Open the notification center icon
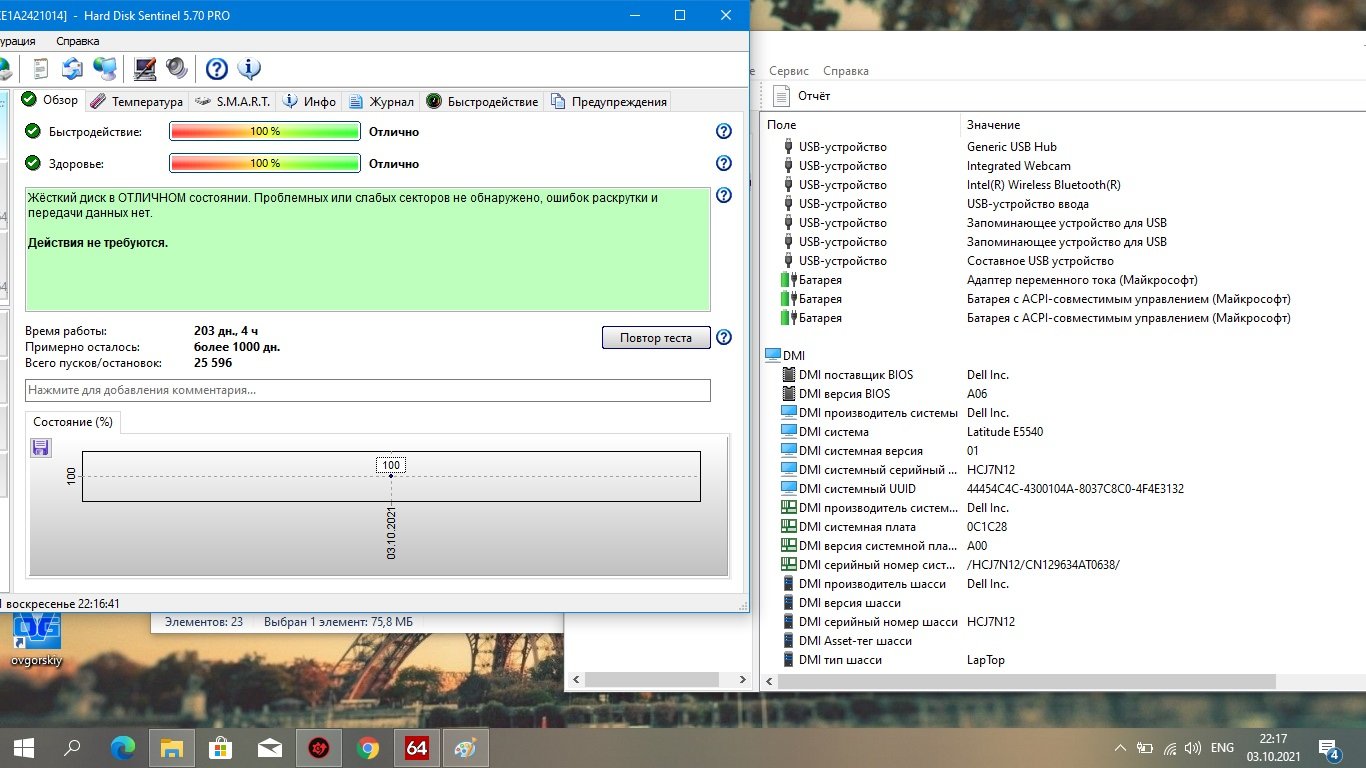 click(x=1330, y=749)
